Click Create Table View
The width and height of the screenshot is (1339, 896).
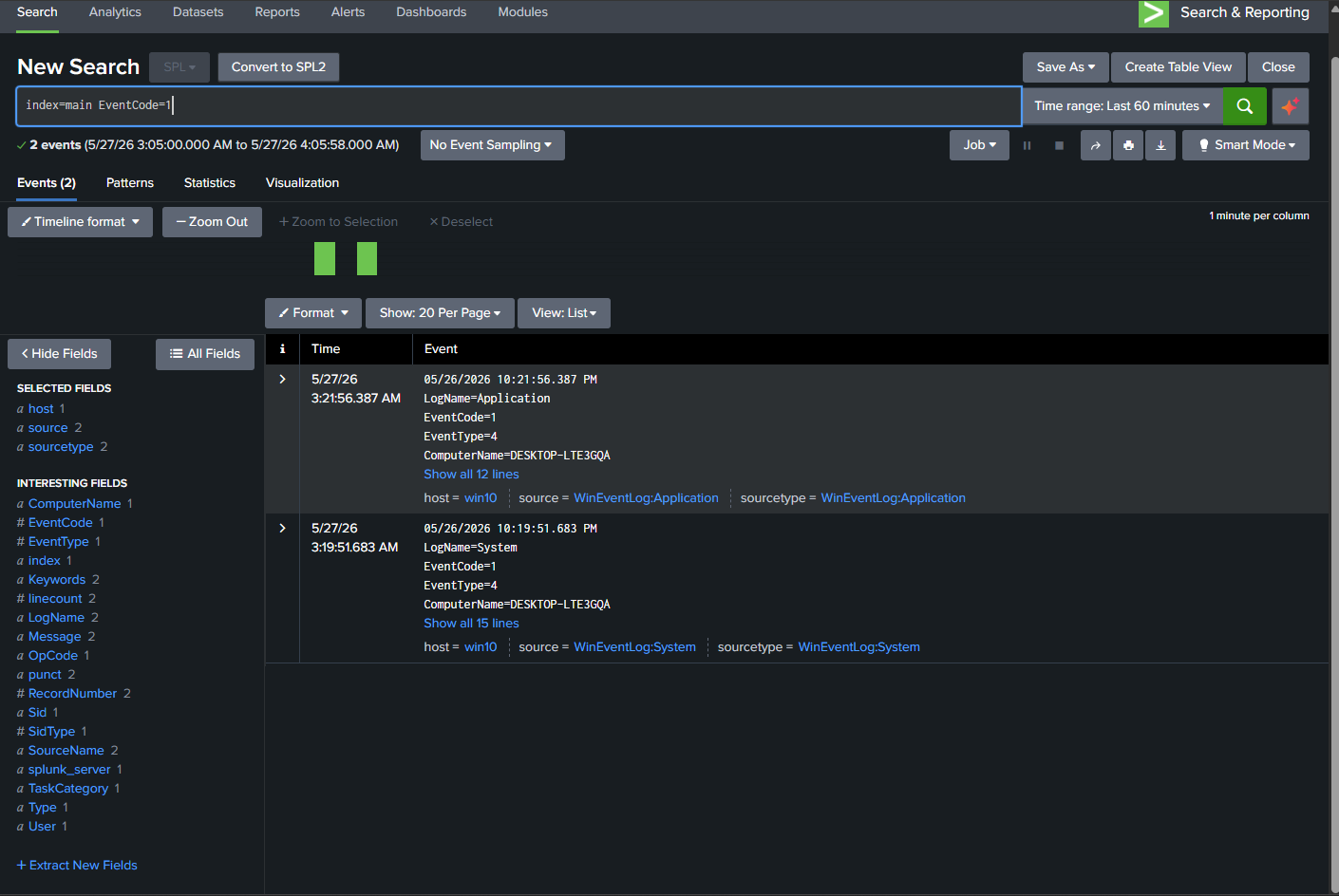pyautogui.click(x=1178, y=67)
